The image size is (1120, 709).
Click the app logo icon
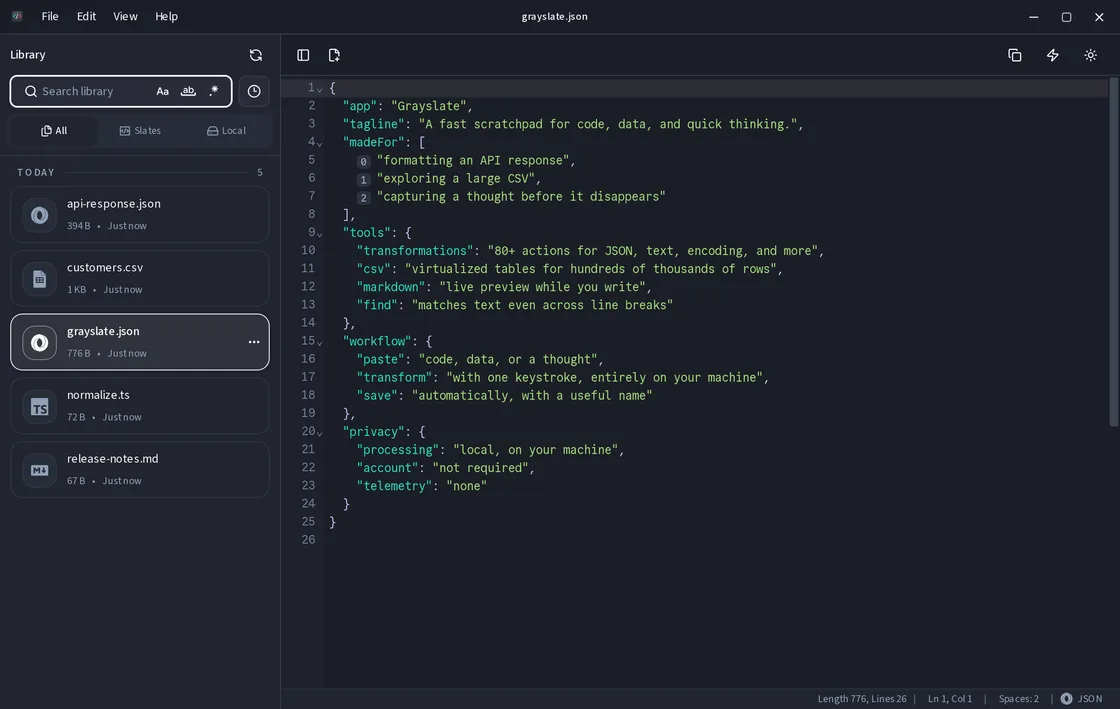click(x=17, y=16)
